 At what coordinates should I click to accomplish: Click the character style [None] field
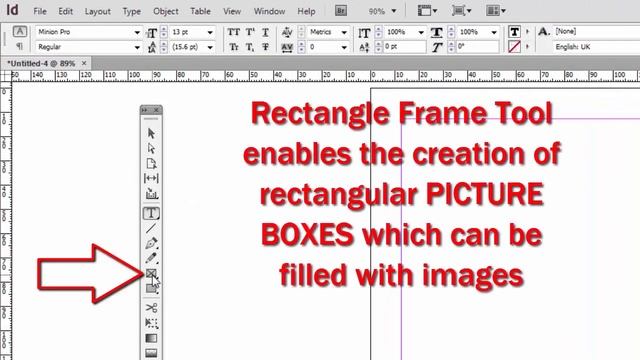pyautogui.click(x=596, y=31)
